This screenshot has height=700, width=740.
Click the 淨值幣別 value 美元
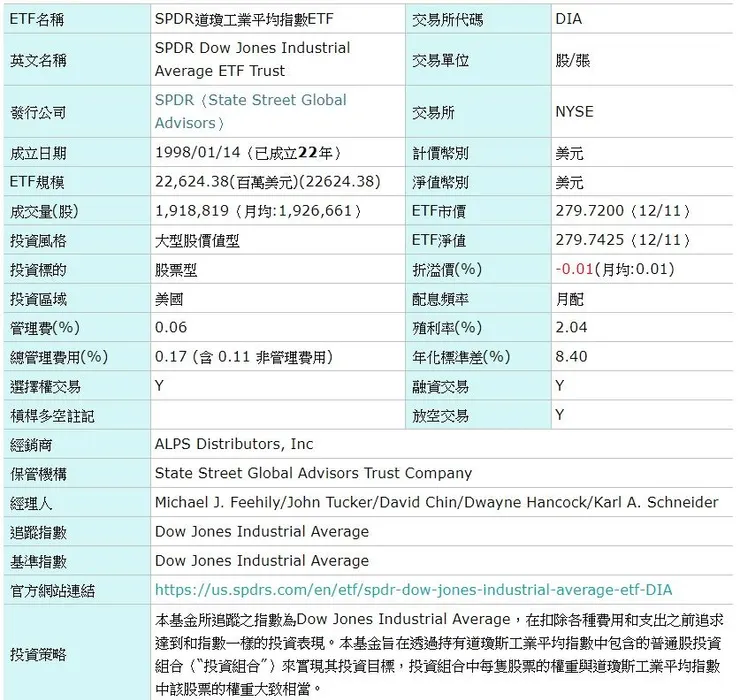tap(569, 182)
